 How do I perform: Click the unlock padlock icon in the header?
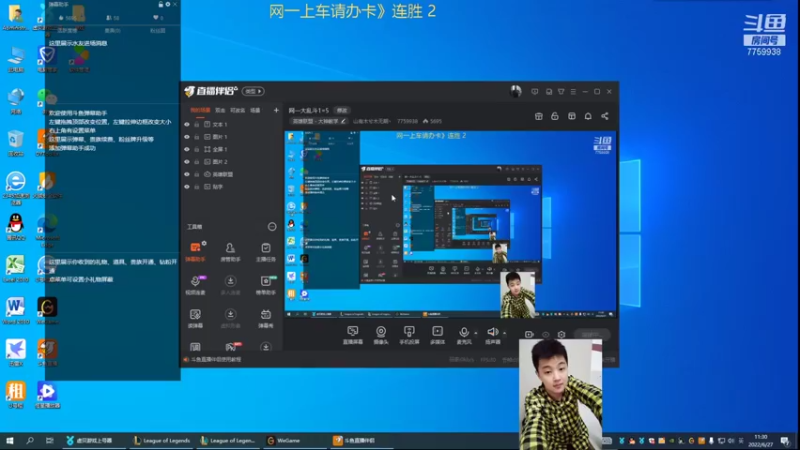coord(555,116)
